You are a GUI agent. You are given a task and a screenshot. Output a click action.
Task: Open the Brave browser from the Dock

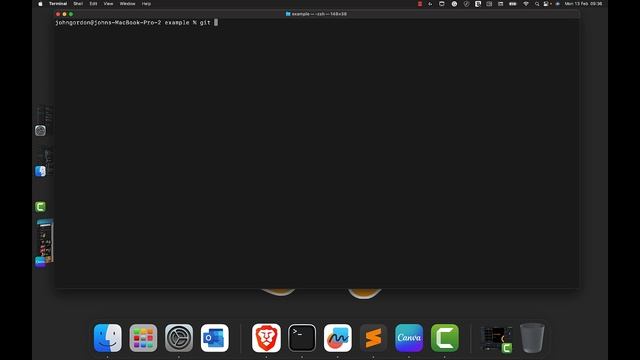tap(266, 338)
